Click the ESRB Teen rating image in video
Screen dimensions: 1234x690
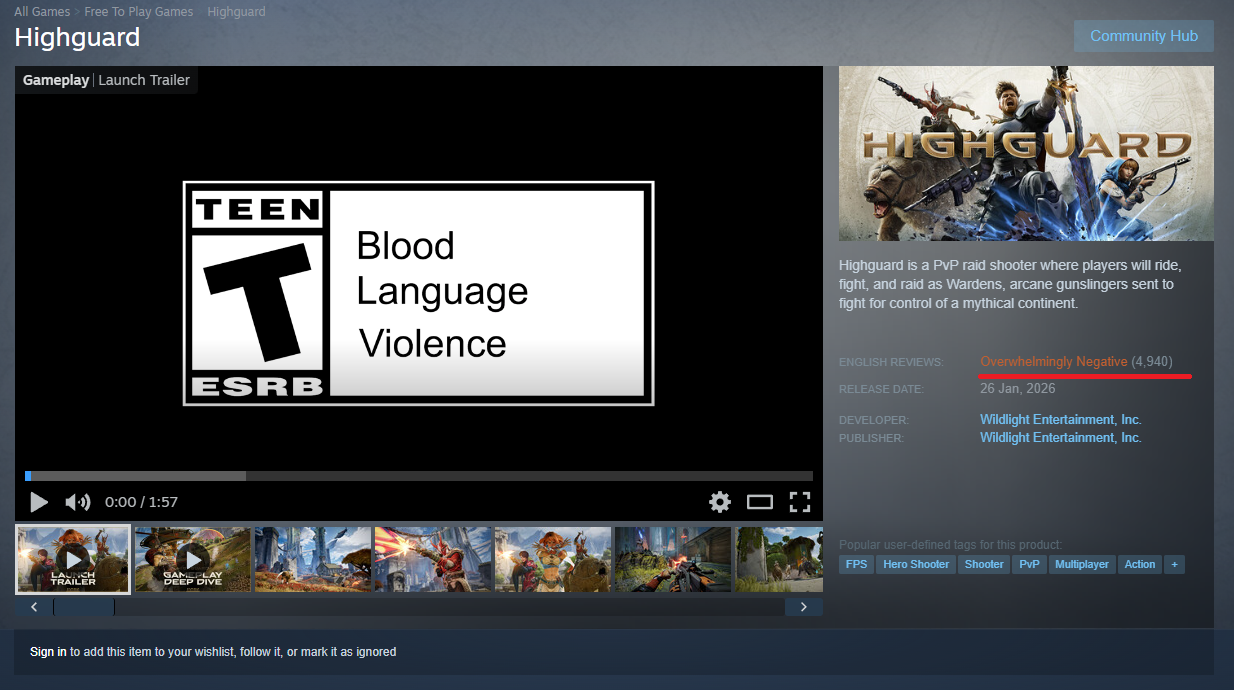(418, 293)
